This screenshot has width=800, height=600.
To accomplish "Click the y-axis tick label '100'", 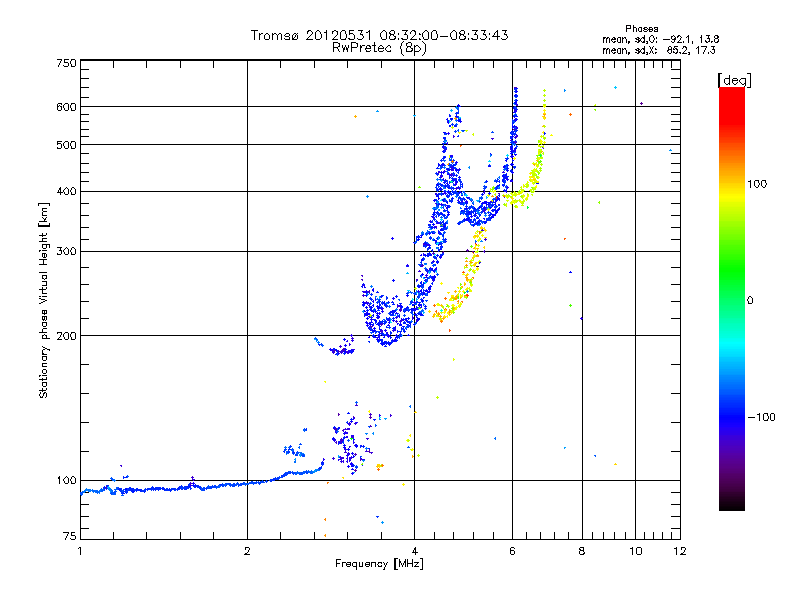I will pyautogui.click(x=66, y=481).
